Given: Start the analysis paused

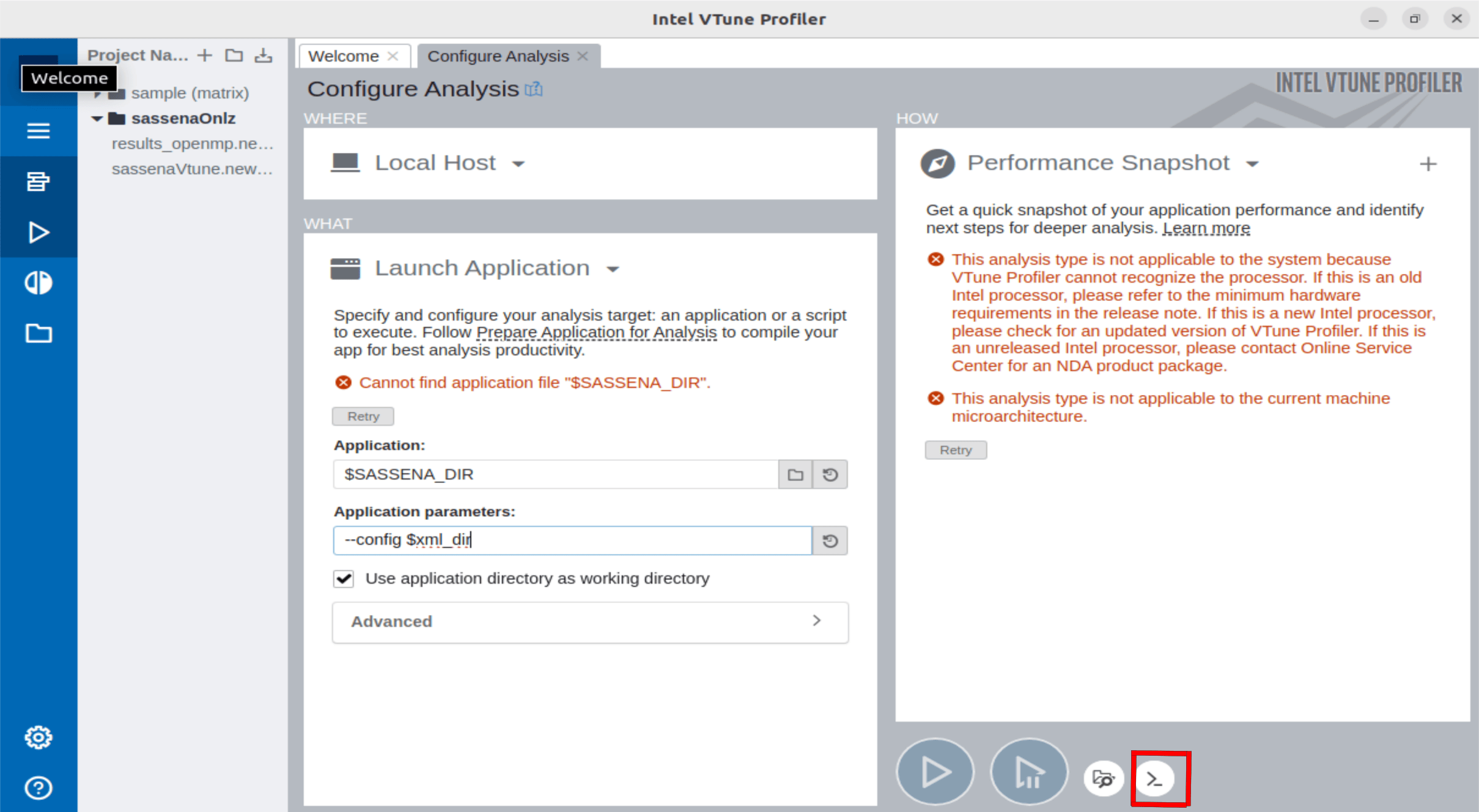Looking at the screenshot, I should tap(1028, 772).
